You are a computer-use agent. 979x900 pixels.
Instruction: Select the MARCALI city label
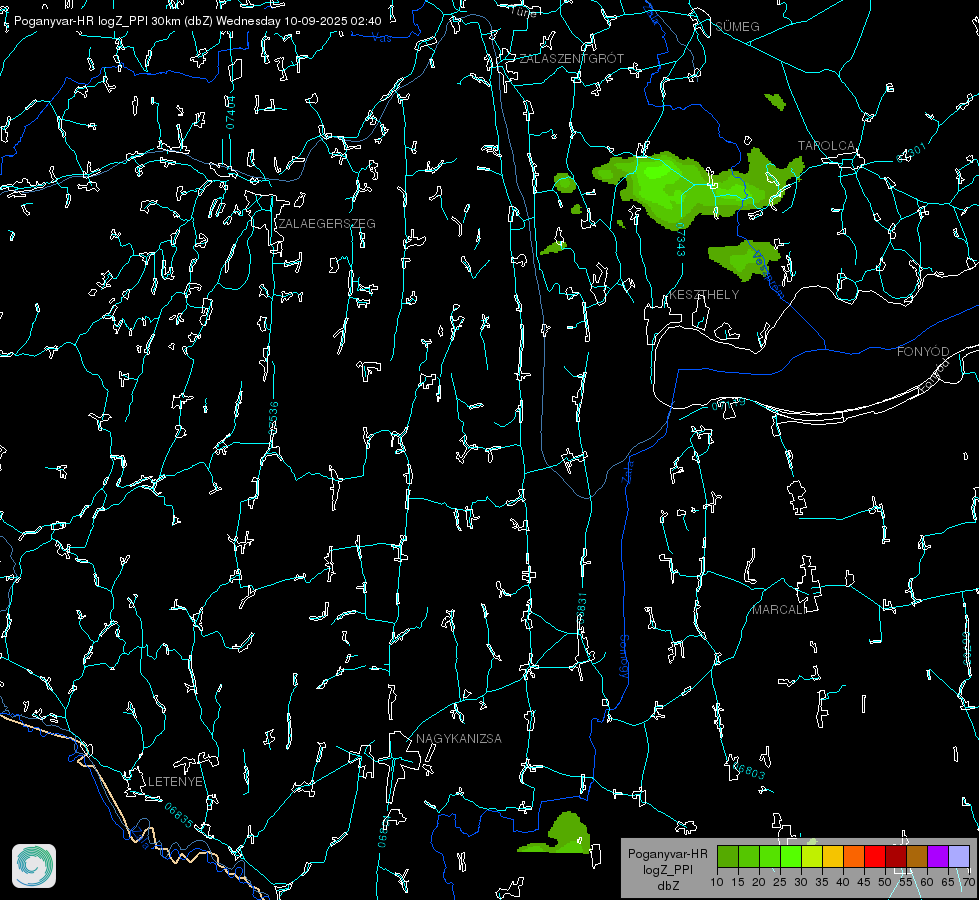click(x=779, y=610)
